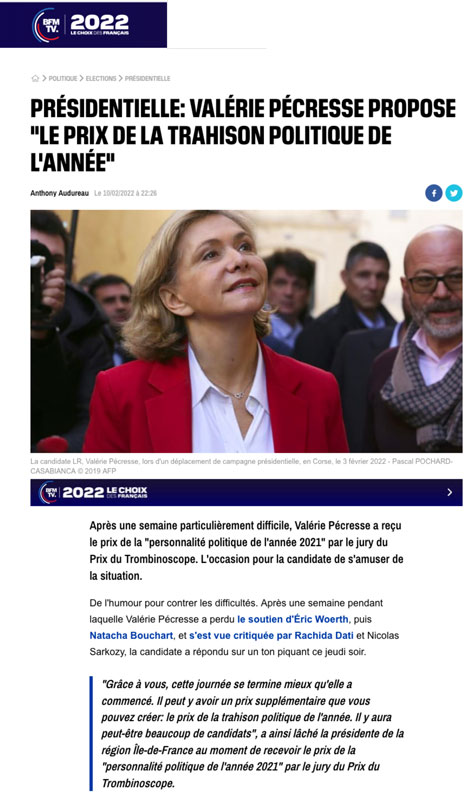
Task: Open the Elections breadcrumb
Action: pos(101,79)
